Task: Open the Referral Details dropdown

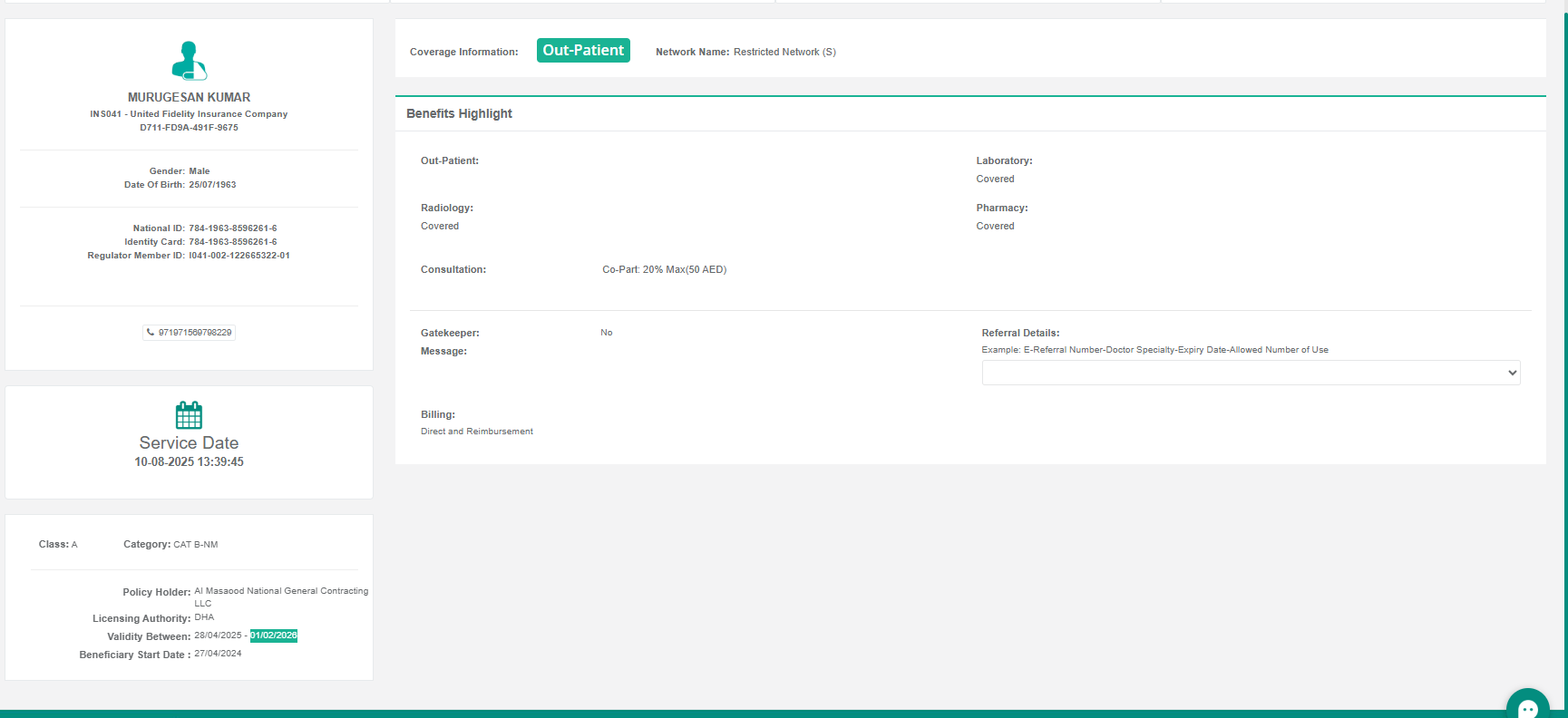Action: (x=1250, y=373)
